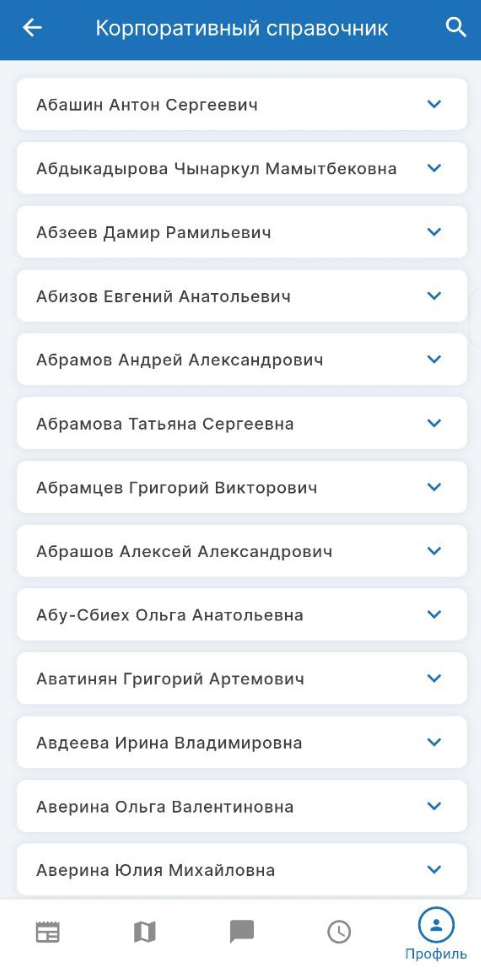Expand Абрамов Андрей Александрович chevron
The width and height of the screenshot is (481, 970).
coord(435,359)
